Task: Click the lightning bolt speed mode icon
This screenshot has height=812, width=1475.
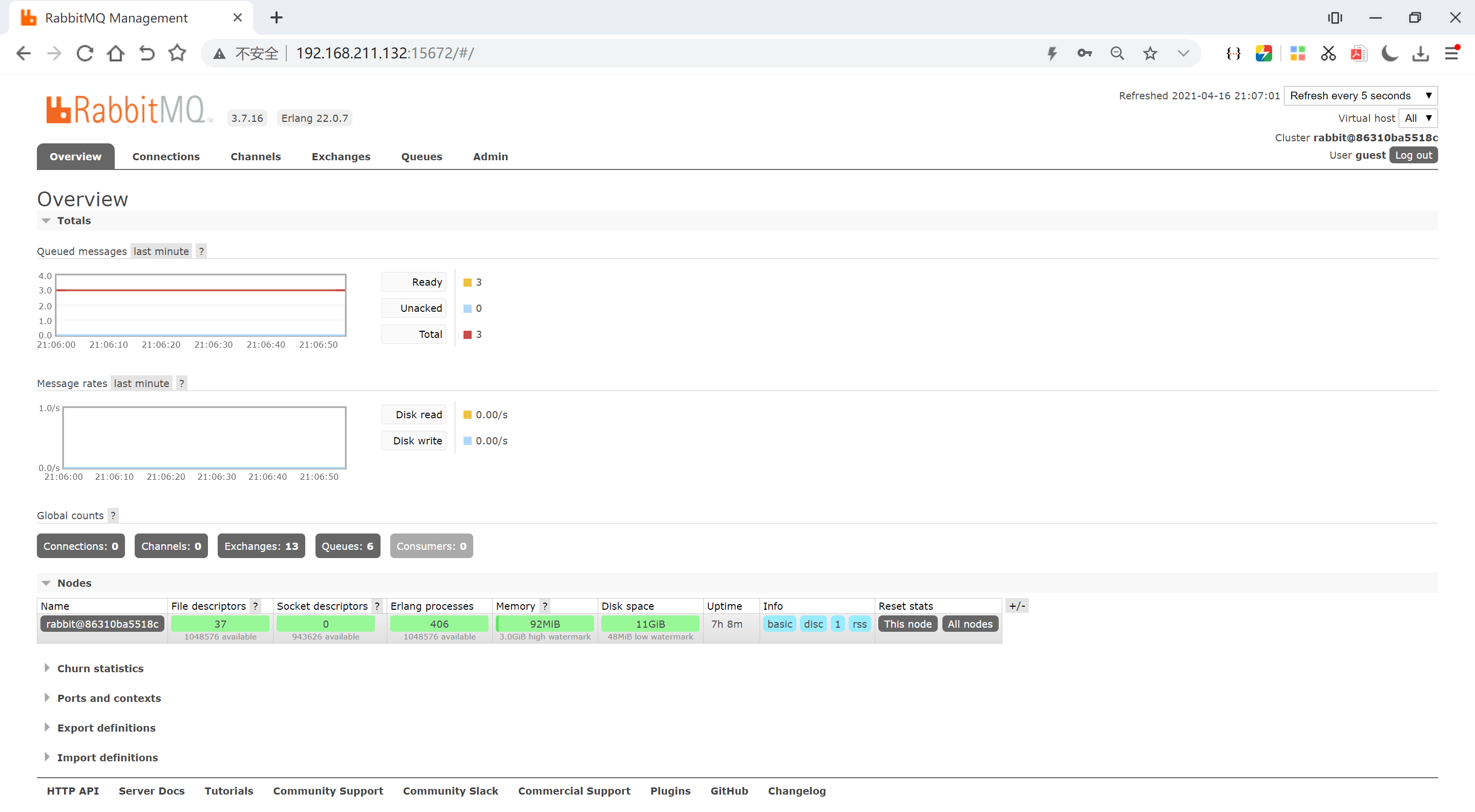Action: click(1052, 54)
